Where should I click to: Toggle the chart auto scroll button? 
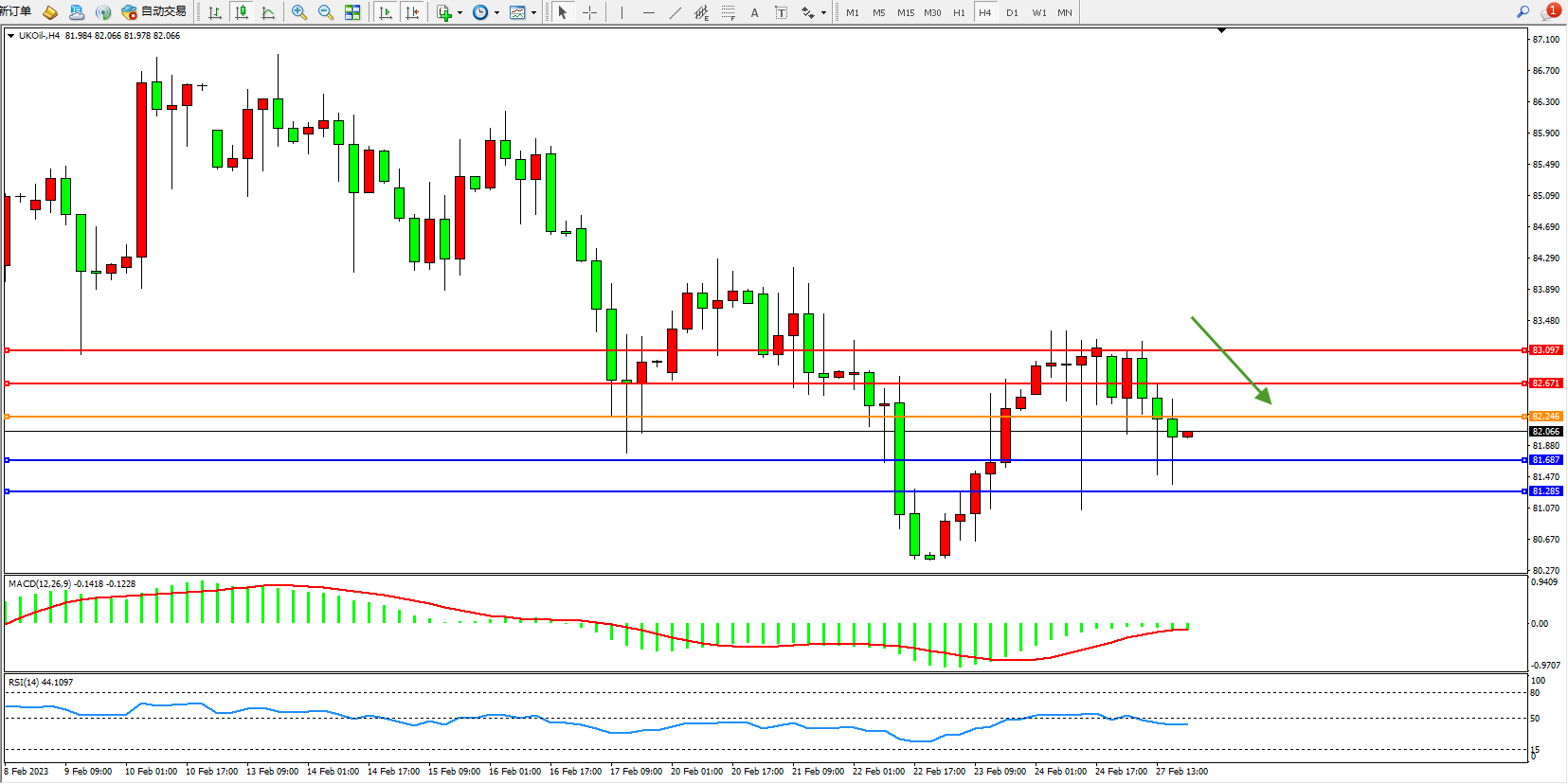click(x=385, y=12)
